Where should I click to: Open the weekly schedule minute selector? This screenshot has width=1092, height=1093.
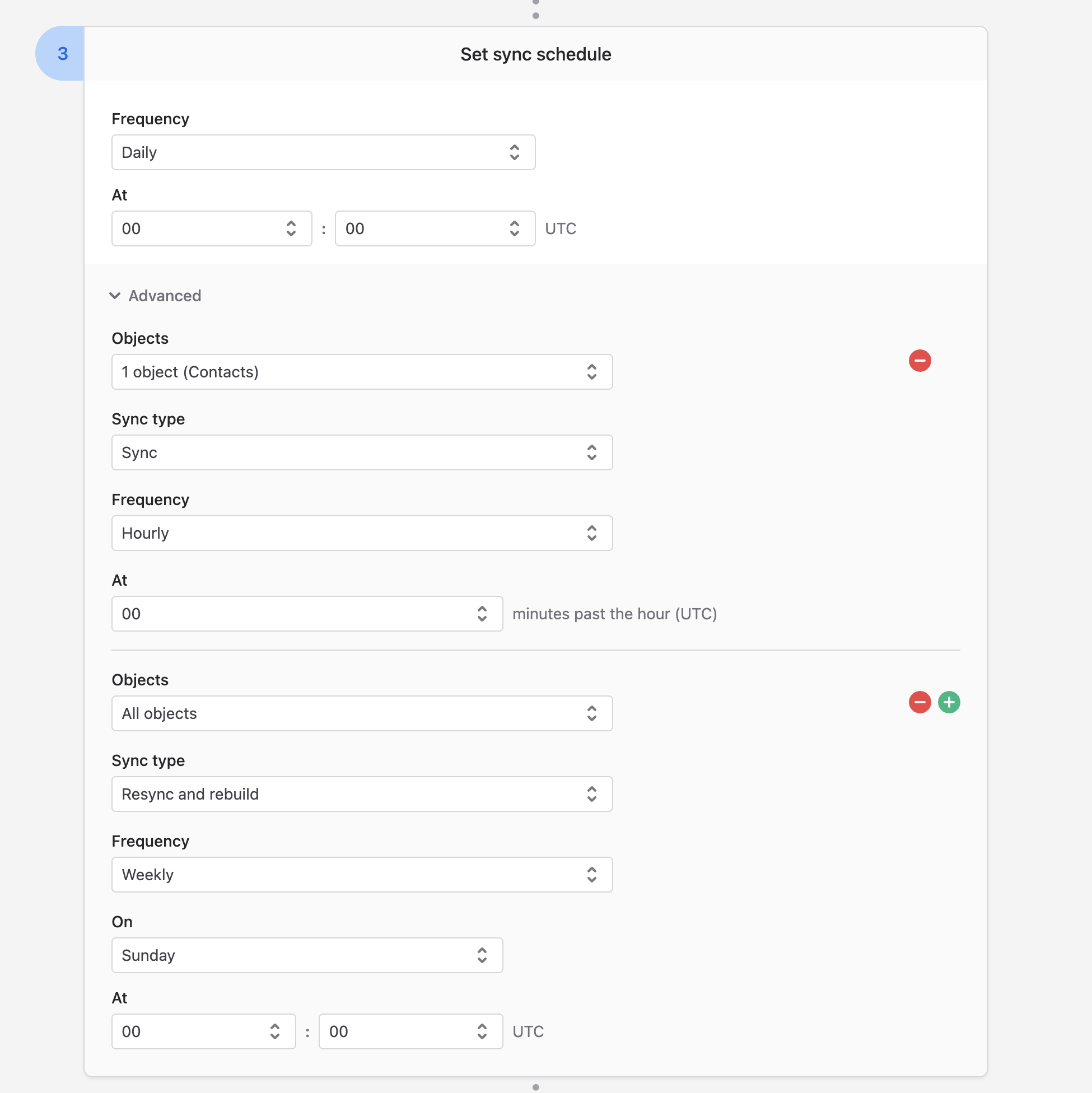(x=410, y=1031)
